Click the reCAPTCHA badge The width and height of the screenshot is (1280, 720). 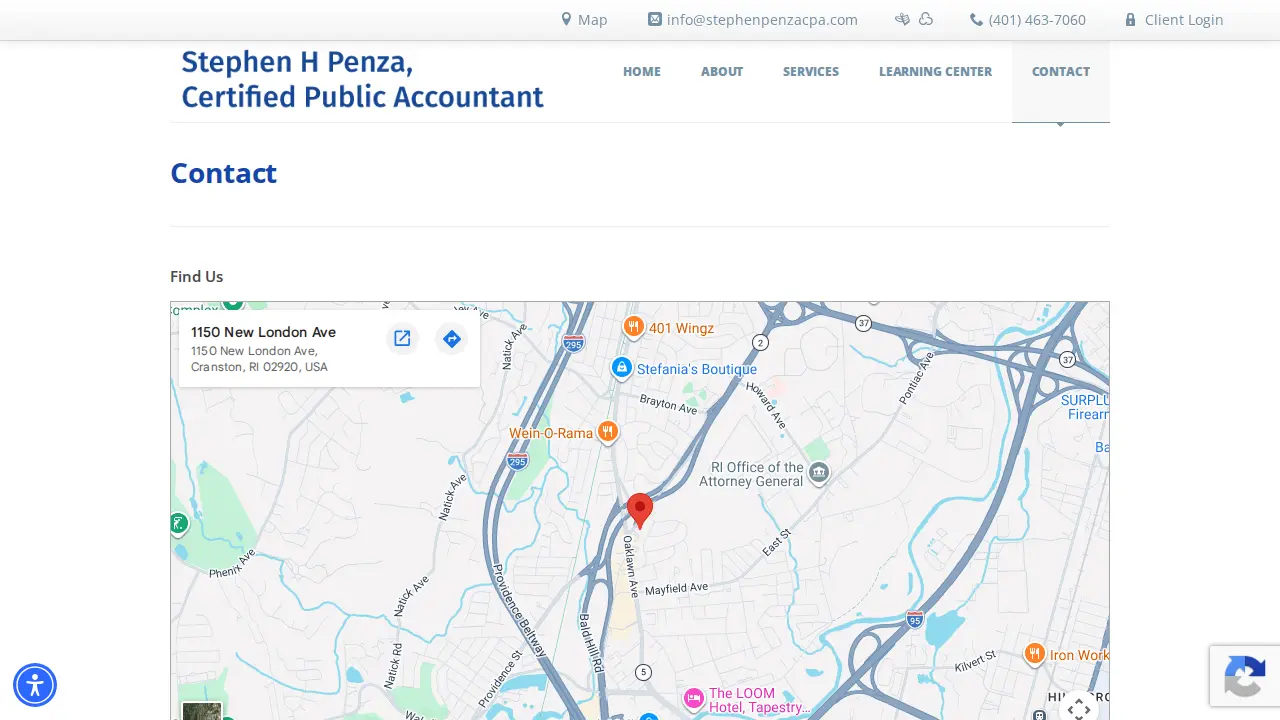(x=1245, y=676)
